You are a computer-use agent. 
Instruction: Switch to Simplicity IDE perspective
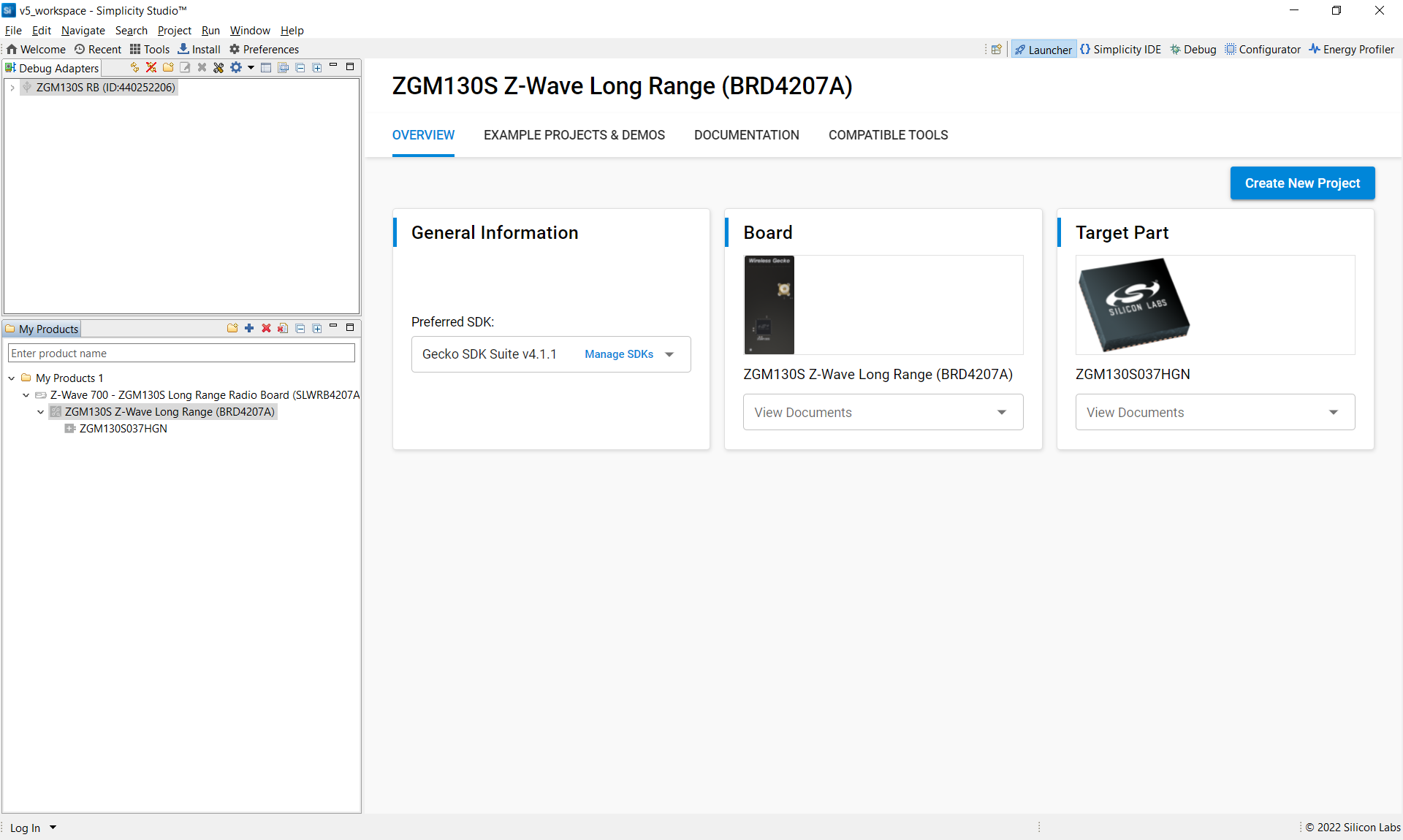point(1119,49)
